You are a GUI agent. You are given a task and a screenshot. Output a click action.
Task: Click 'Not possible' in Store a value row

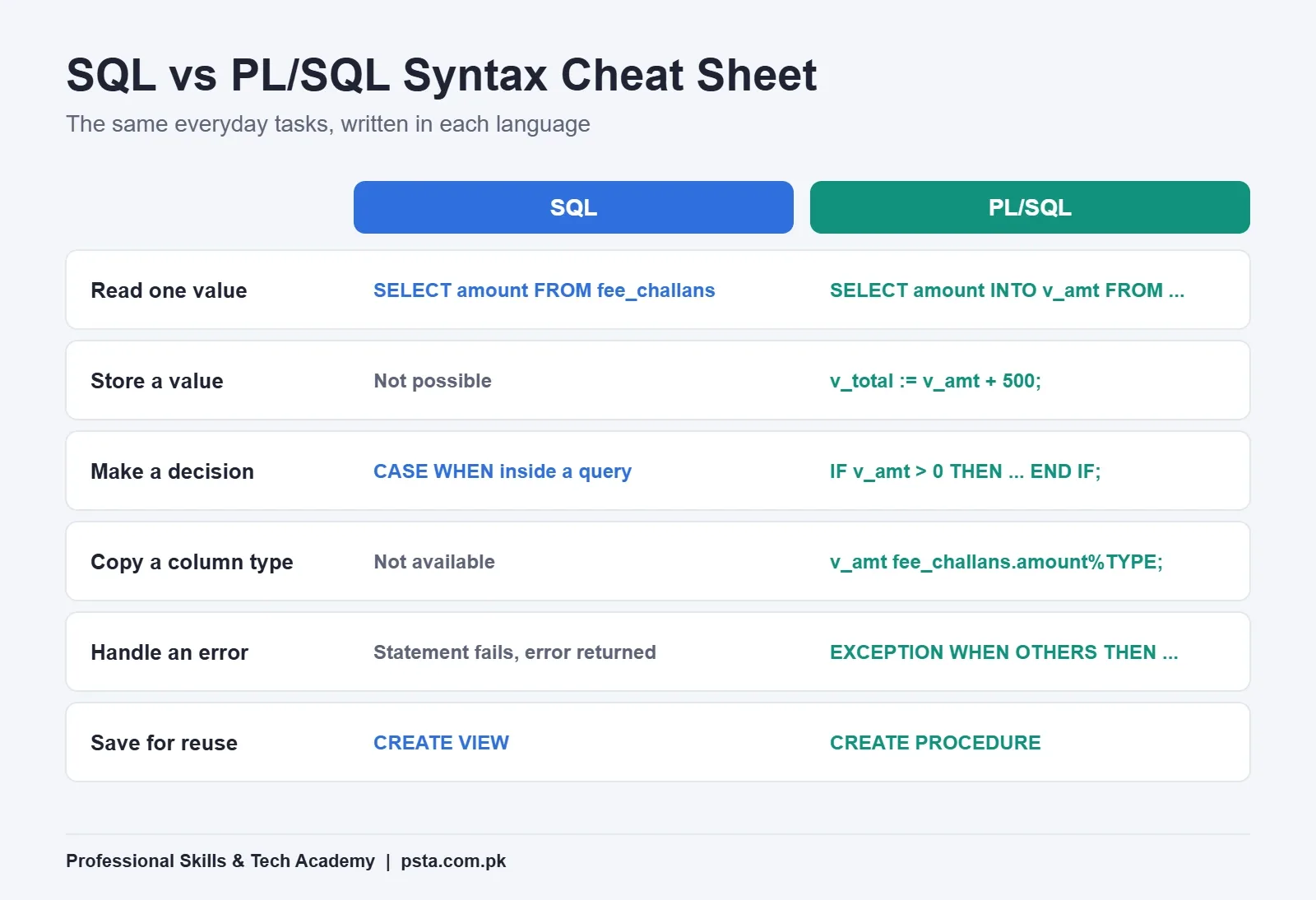click(433, 381)
